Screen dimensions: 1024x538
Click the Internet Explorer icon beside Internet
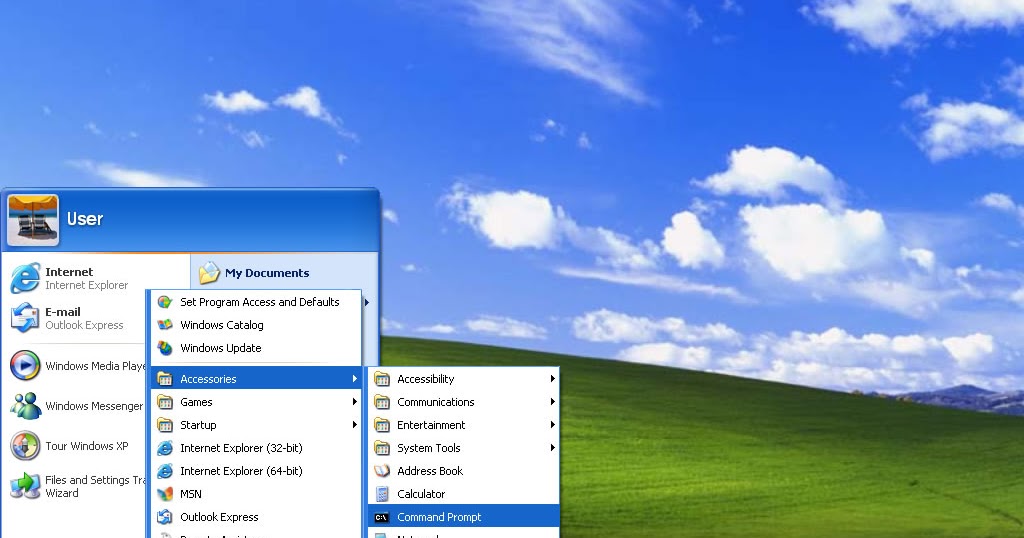(25, 278)
